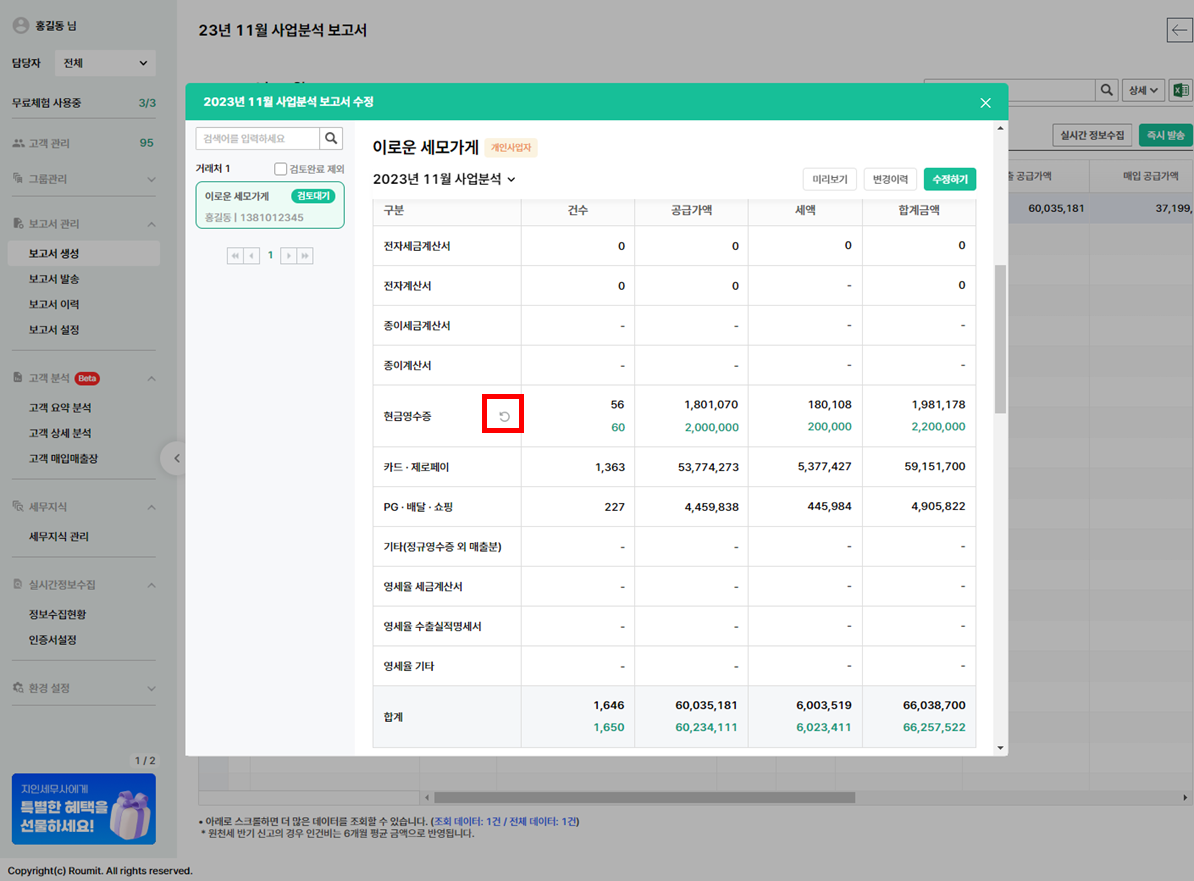Click the back arrow icon at top right

(x=1178, y=31)
